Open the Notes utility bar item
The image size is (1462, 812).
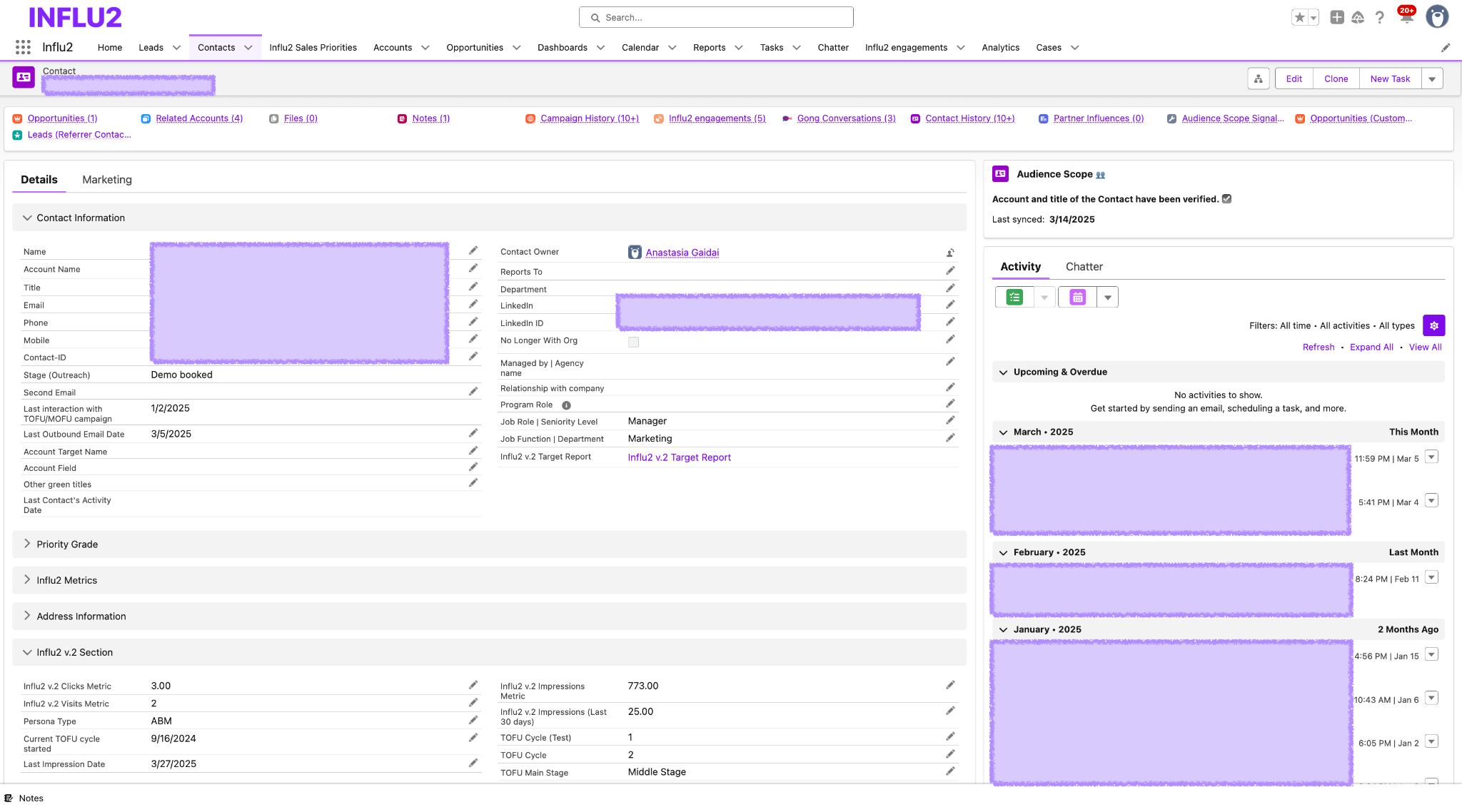click(24, 798)
